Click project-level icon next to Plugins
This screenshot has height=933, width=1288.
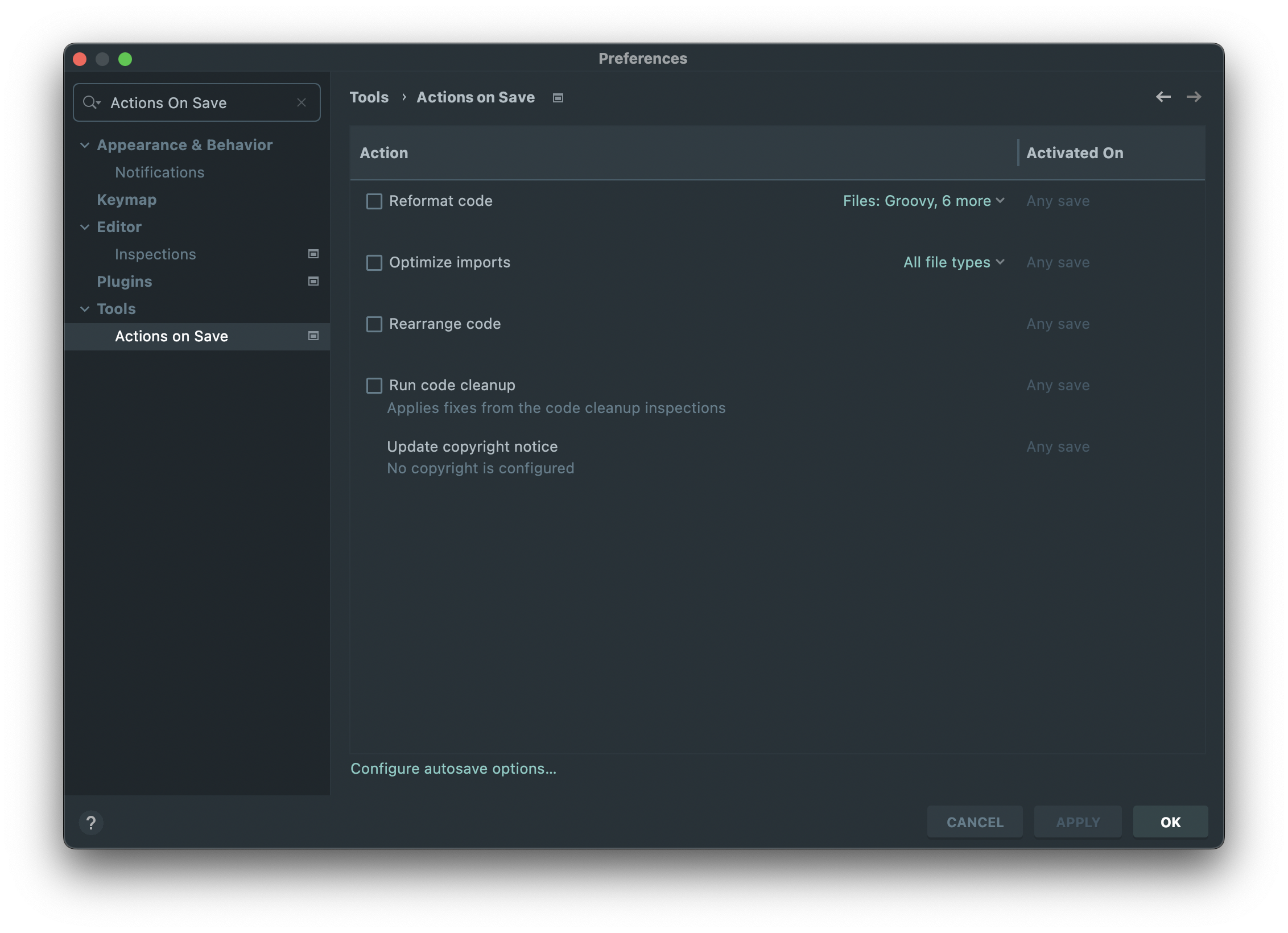pos(313,281)
